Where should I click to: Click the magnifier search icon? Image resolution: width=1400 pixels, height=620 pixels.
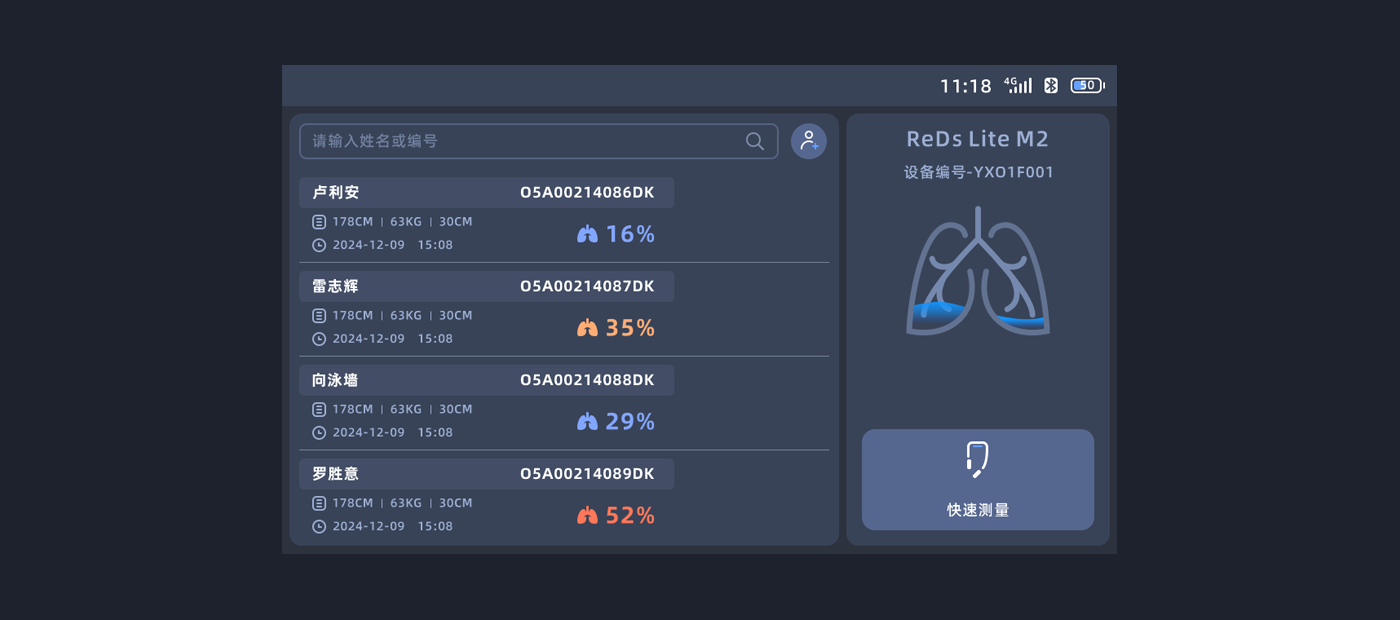point(755,141)
